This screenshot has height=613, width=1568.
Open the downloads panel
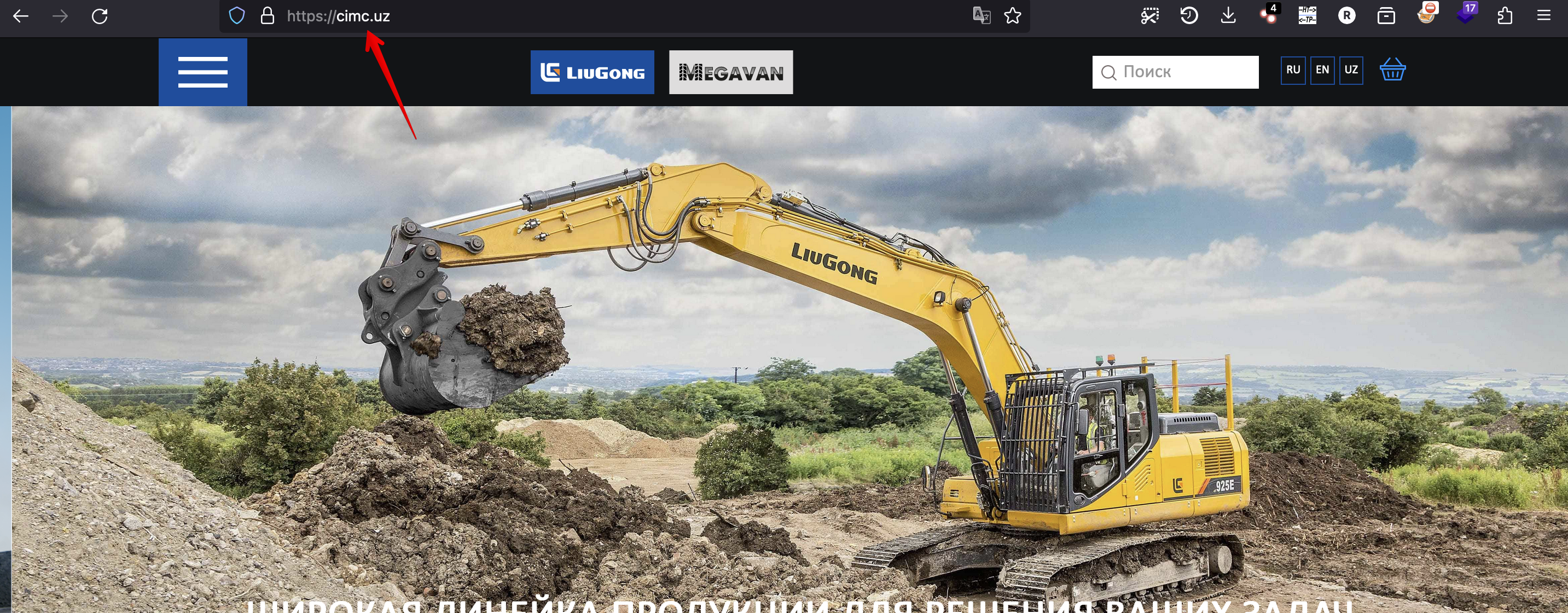point(1228,16)
